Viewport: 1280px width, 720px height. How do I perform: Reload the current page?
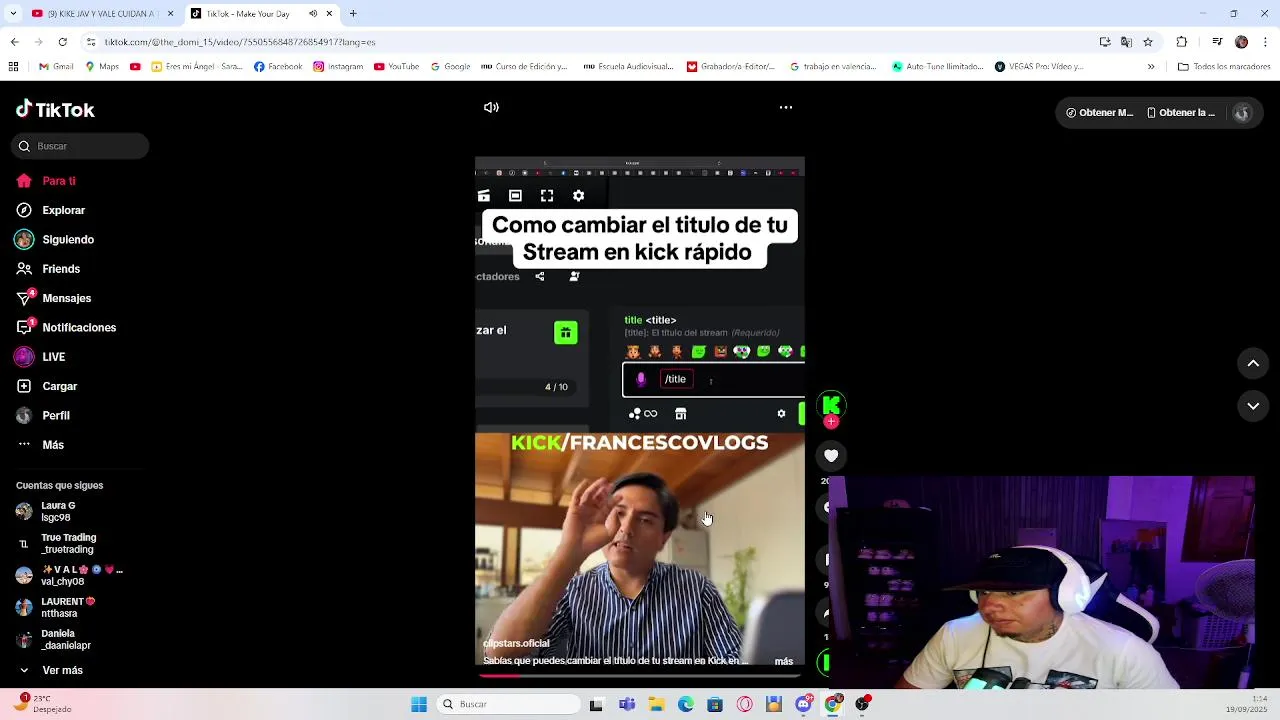pyautogui.click(x=62, y=42)
